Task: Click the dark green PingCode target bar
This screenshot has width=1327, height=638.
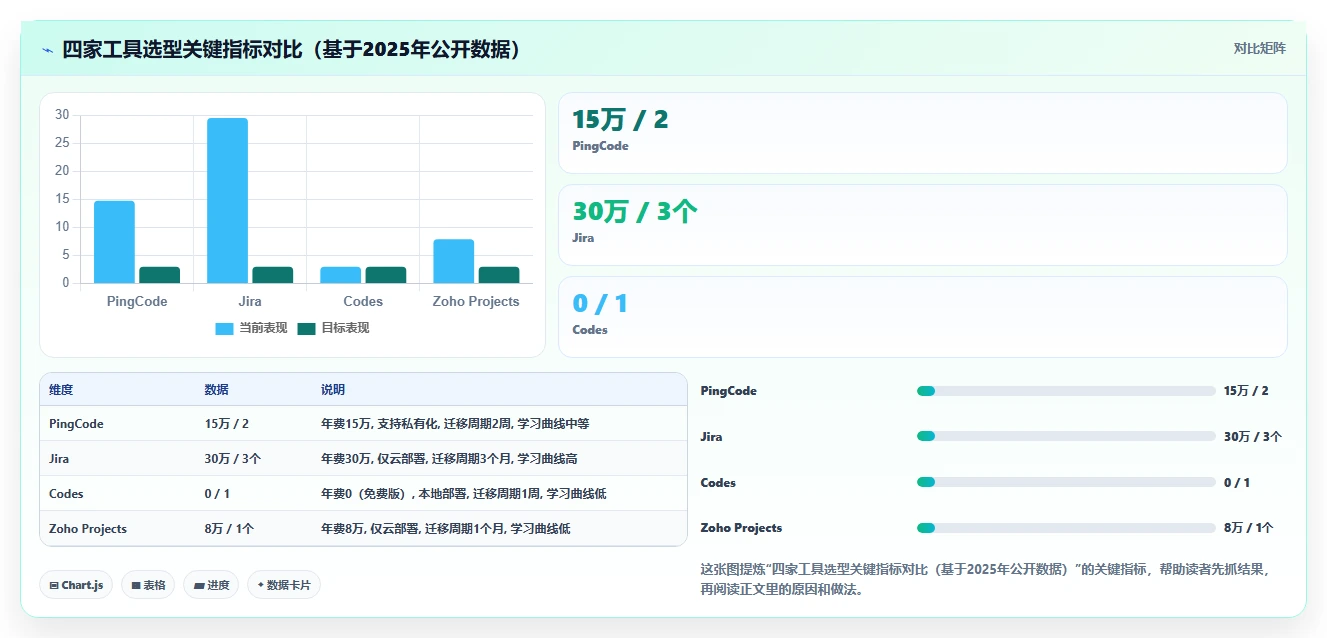Action: pos(159,275)
